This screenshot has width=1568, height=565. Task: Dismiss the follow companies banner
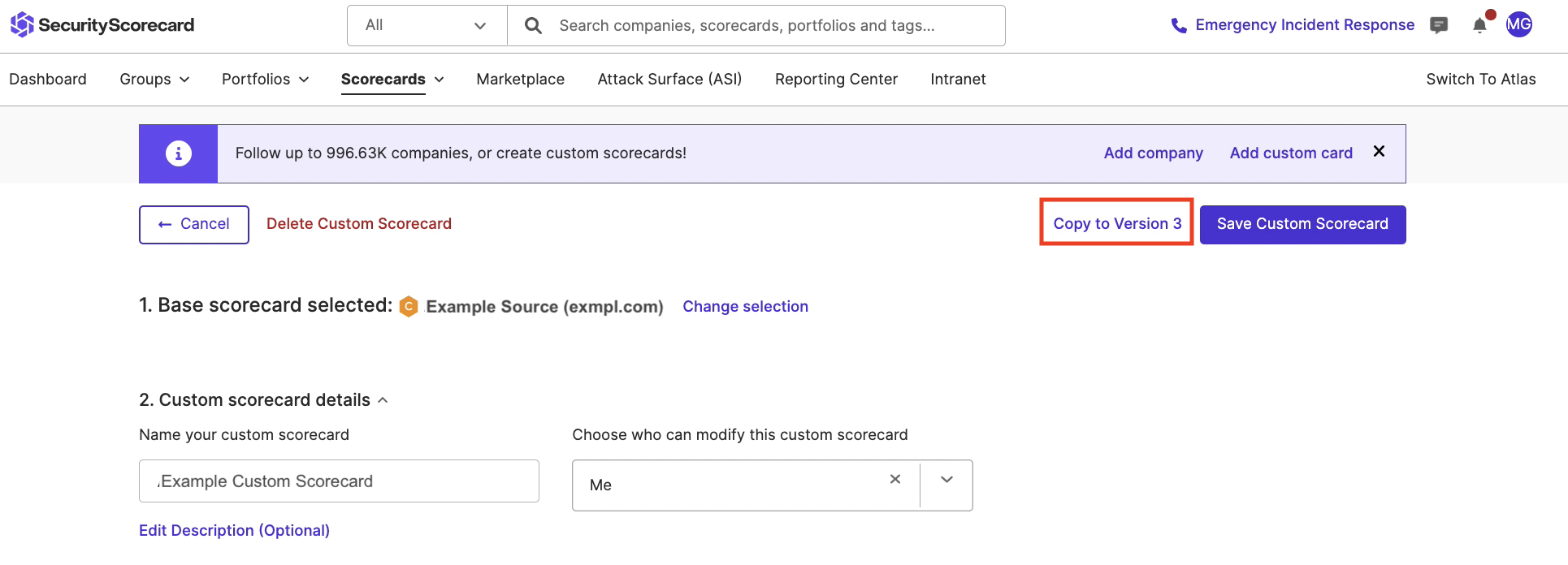pyautogui.click(x=1379, y=151)
